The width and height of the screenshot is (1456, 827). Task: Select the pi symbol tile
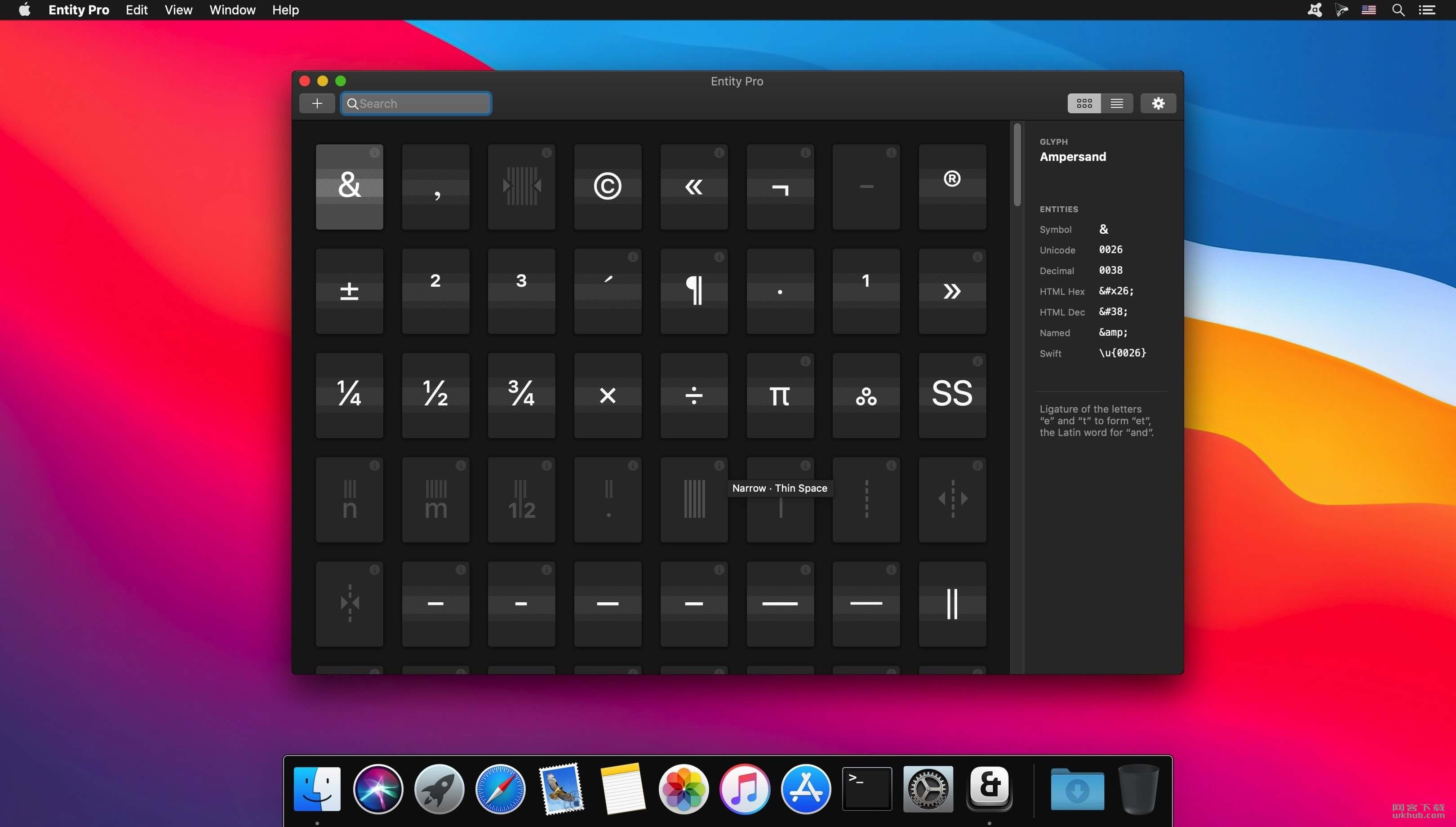coord(780,396)
